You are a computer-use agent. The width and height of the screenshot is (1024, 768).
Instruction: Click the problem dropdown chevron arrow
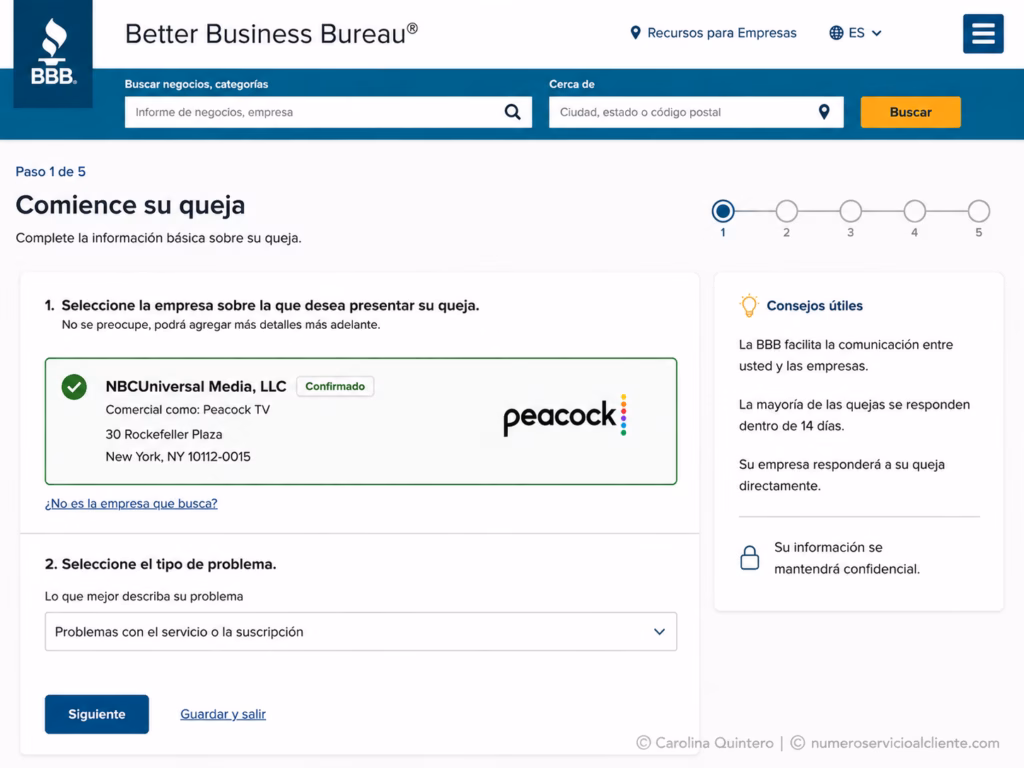coord(660,632)
